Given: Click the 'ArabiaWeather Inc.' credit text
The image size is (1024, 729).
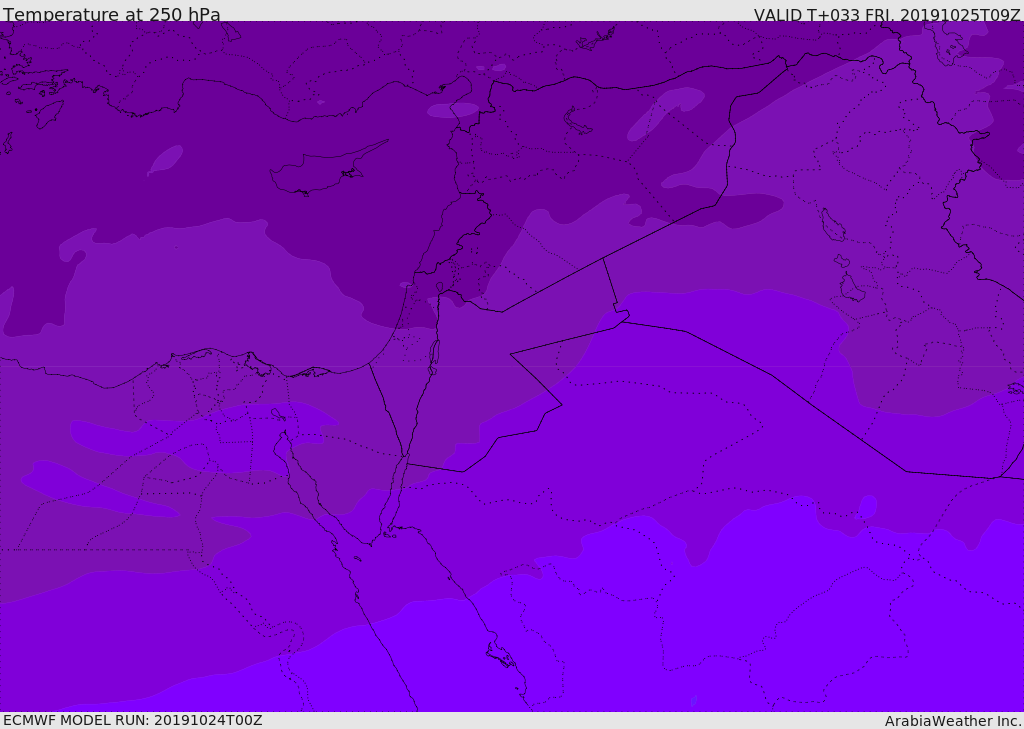Looking at the screenshot, I should tap(953, 721).
